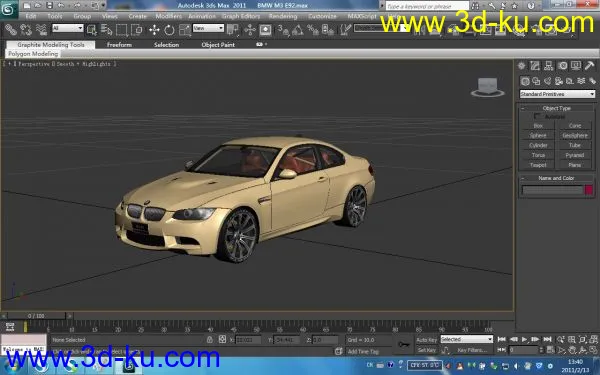Collapse the Object Type rollout
The image size is (600, 375).
coord(556,108)
